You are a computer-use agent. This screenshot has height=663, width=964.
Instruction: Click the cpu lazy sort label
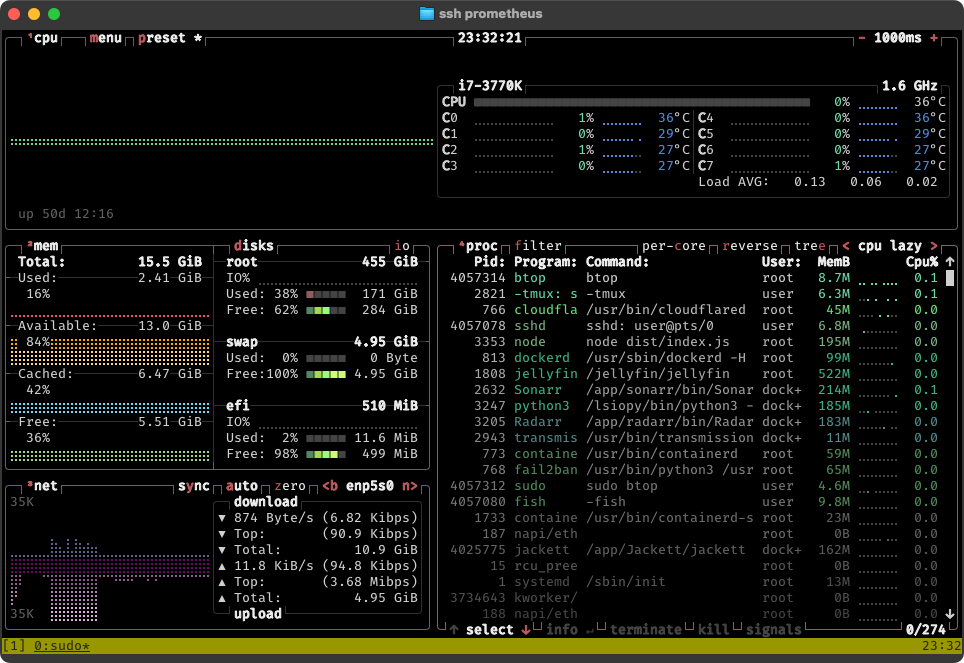pyautogui.click(x=890, y=246)
